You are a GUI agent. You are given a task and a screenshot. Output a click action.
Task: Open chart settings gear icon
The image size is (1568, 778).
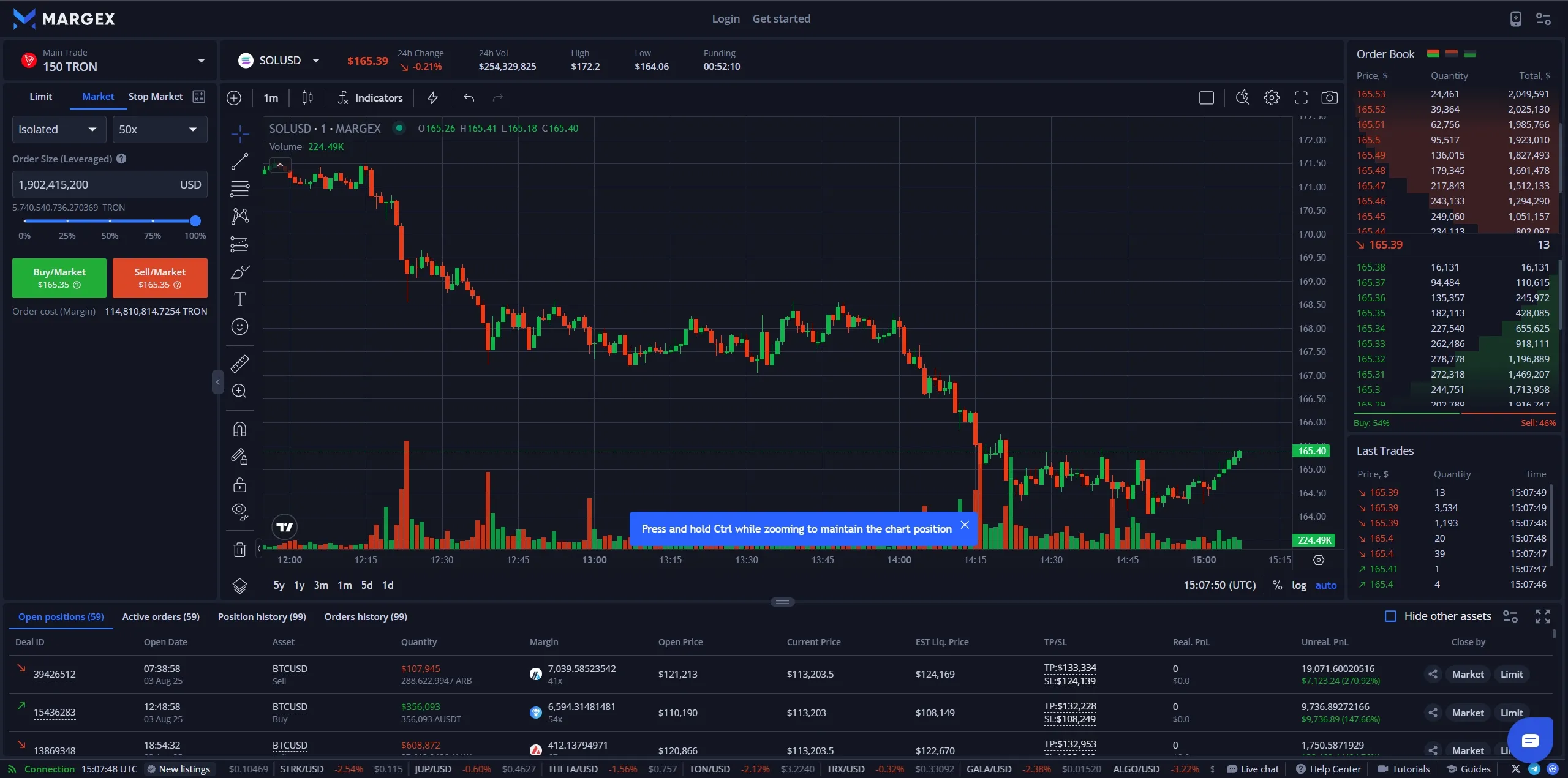pos(1272,98)
